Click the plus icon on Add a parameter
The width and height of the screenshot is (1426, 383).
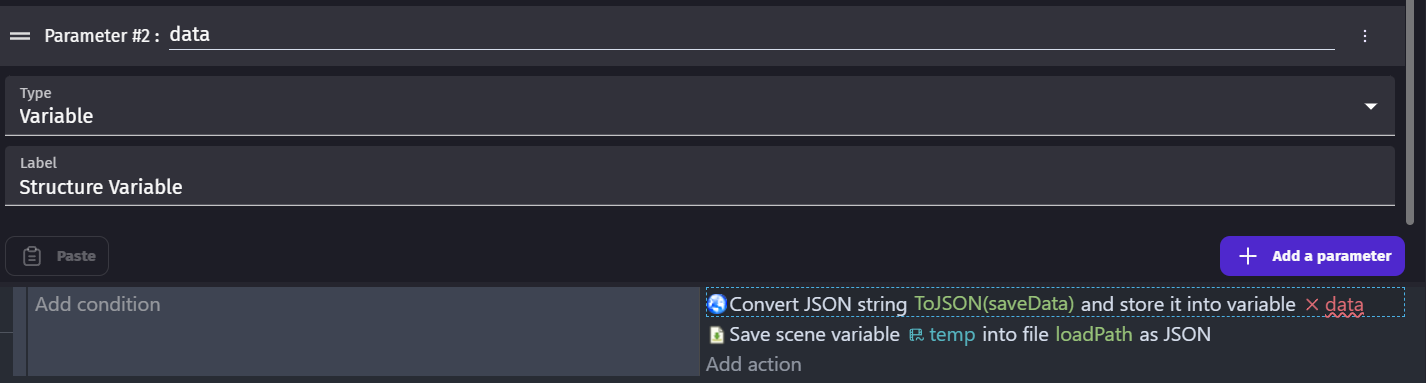(1248, 256)
